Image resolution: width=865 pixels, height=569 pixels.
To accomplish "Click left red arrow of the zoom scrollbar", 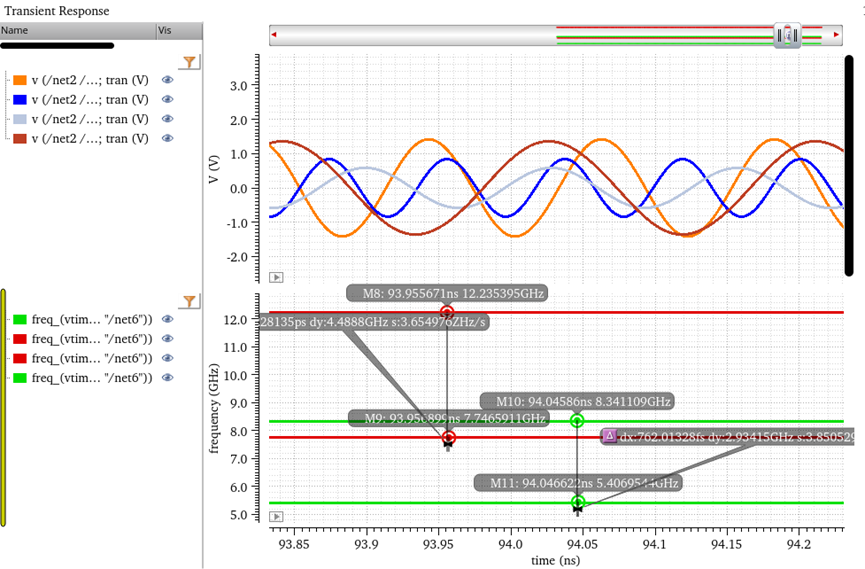I will (275, 36).
